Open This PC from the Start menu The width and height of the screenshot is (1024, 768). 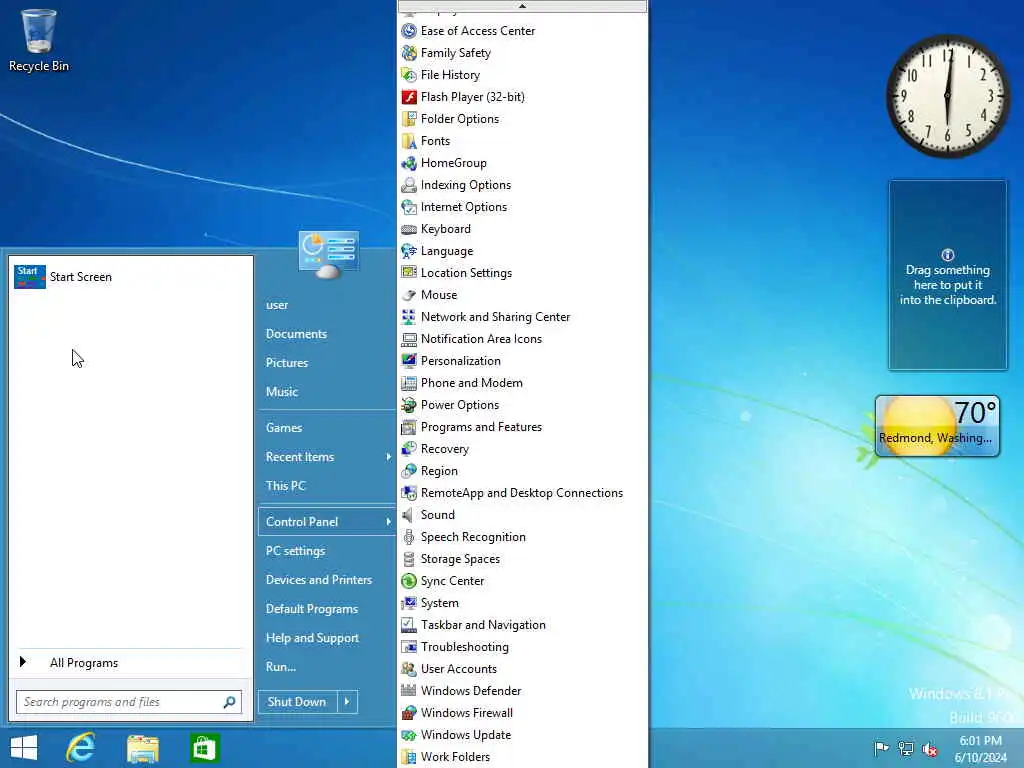(285, 486)
